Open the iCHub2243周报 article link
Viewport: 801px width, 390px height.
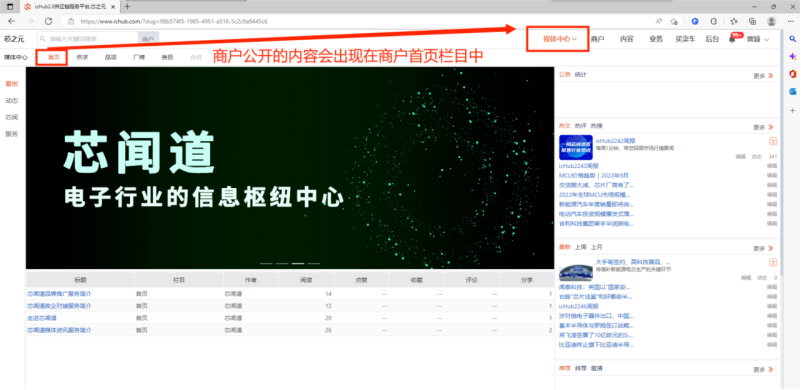pos(578,166)
